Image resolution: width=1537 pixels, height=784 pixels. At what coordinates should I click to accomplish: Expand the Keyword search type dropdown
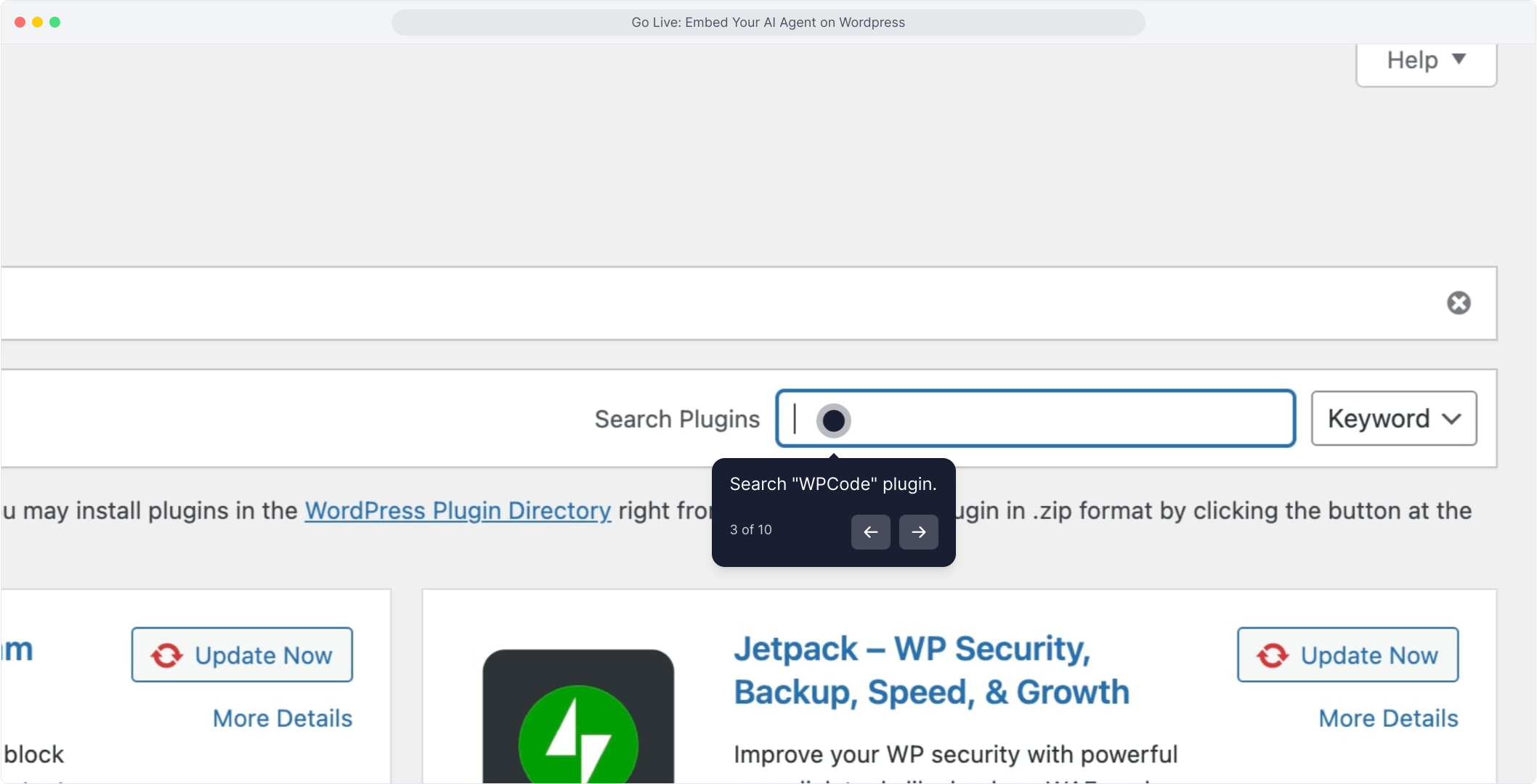tap(1393, 419)
